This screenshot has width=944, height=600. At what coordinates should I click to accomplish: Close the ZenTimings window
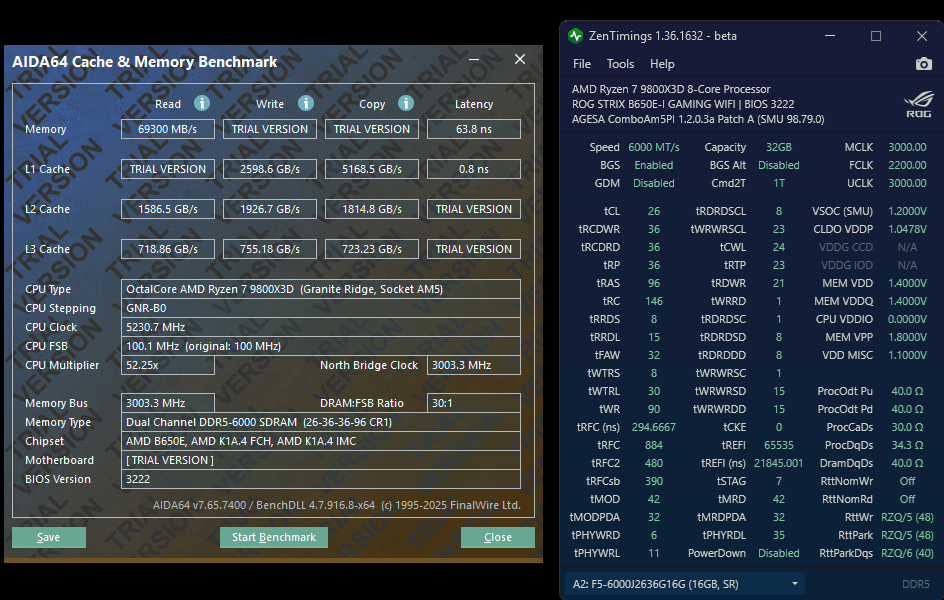pyautogui.click(x=922, y=36)
